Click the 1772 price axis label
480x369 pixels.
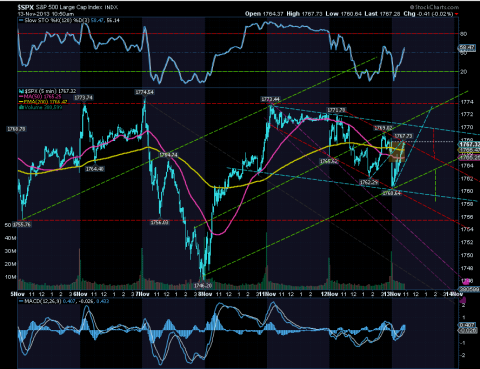467,114
